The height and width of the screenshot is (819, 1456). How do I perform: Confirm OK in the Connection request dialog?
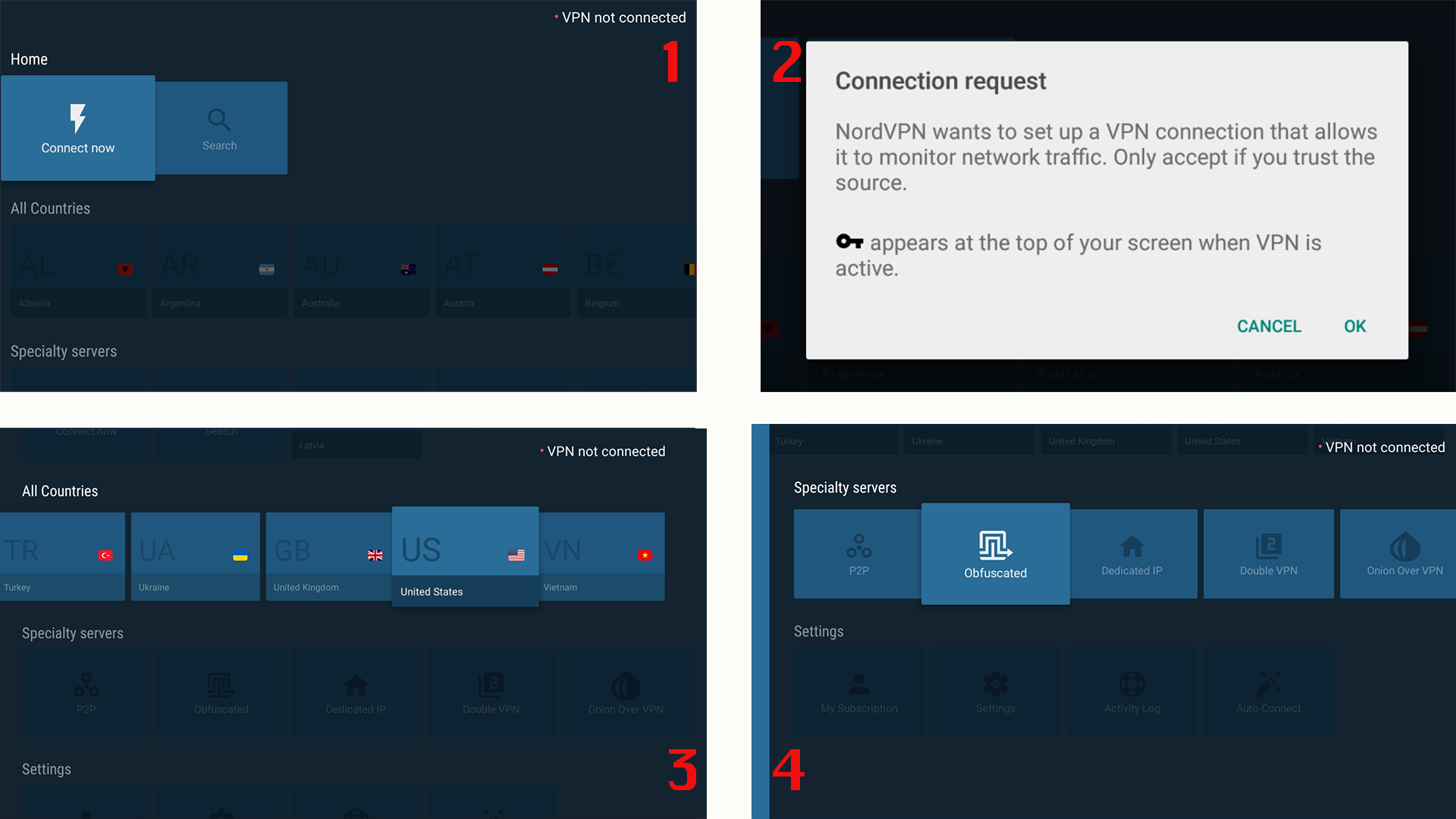click(1354, 326)
